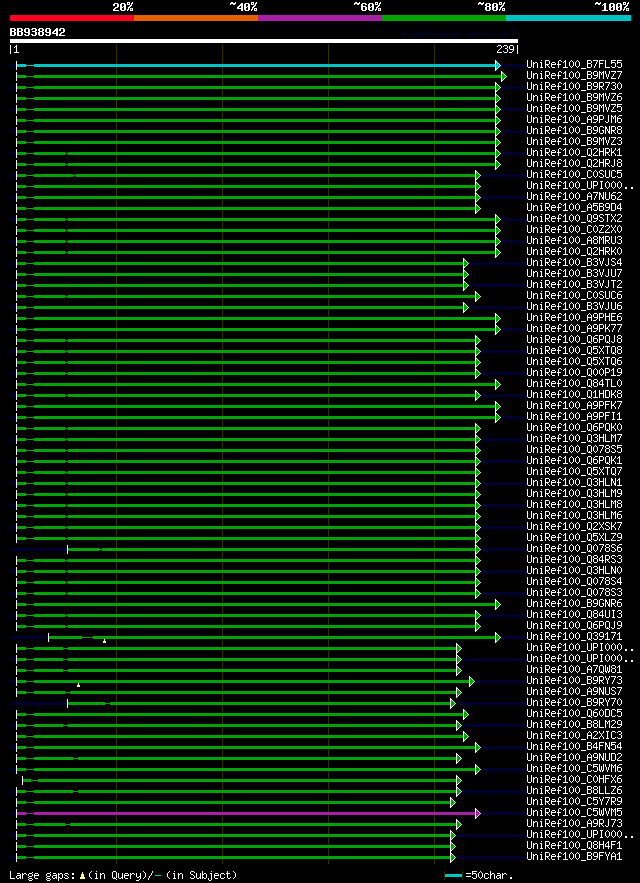
Task: Click the arrowhead ending the UniRef100_B3VJS4 alignment
Action: coord(466,263)
